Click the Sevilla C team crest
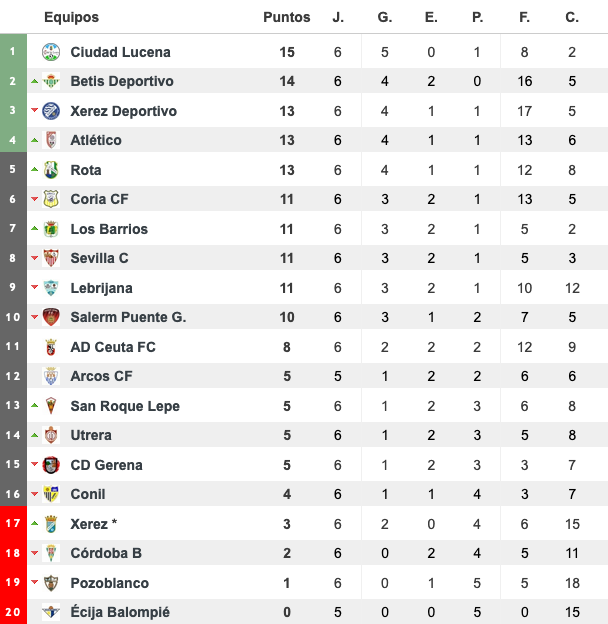The image size is (608, 624). pyautogui.click(x=51, y=258)
